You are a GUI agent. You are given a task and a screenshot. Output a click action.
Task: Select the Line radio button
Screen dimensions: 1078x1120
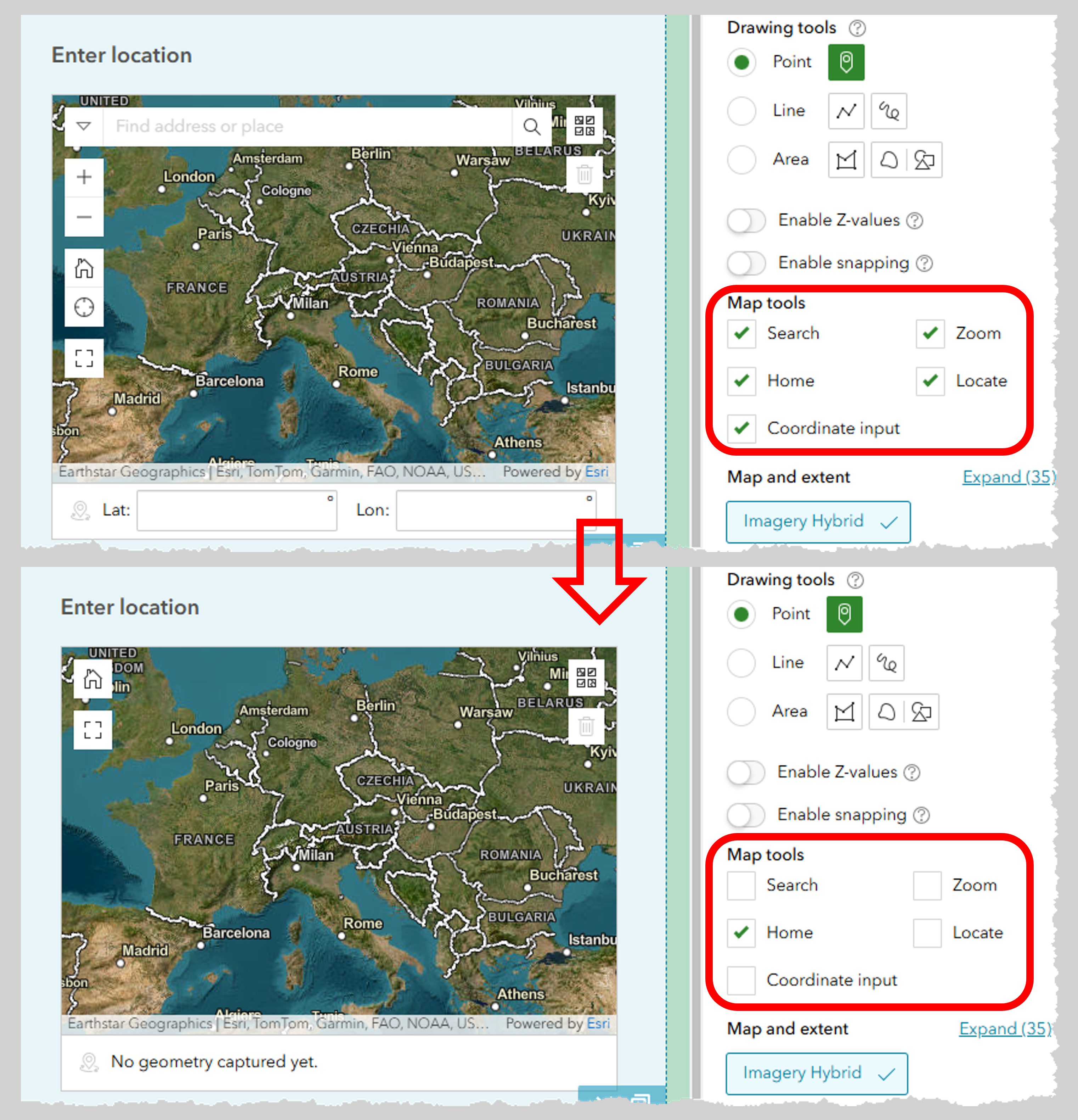point(741,111)
